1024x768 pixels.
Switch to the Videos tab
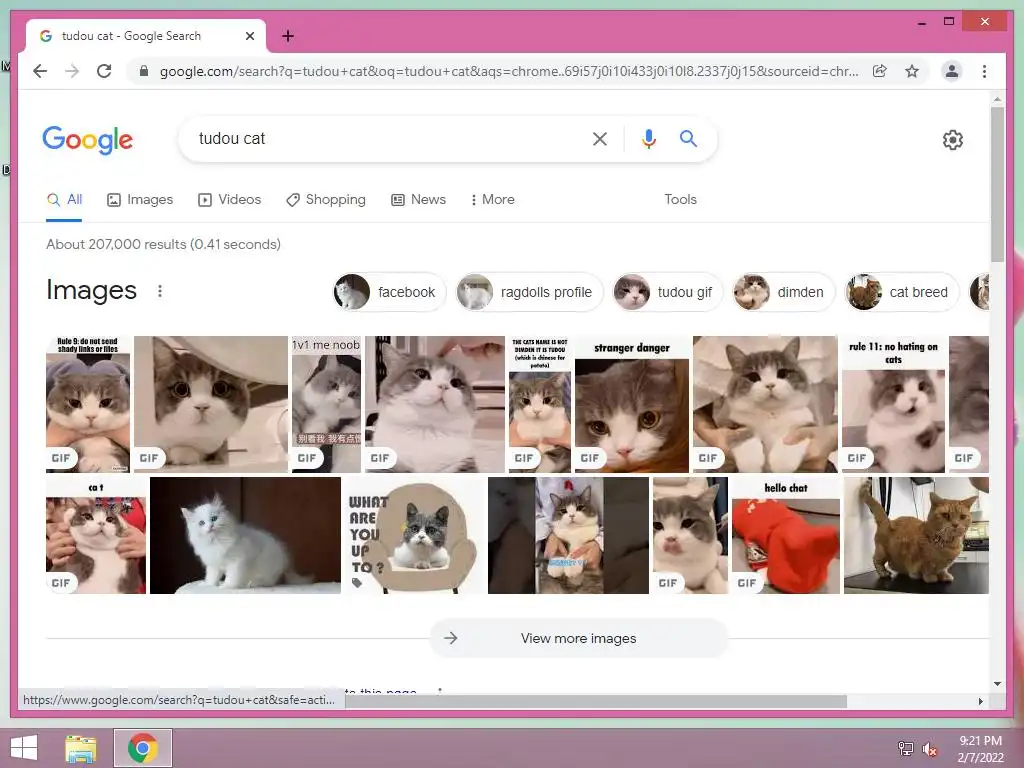pyautogui.click(x=229, y=200)
